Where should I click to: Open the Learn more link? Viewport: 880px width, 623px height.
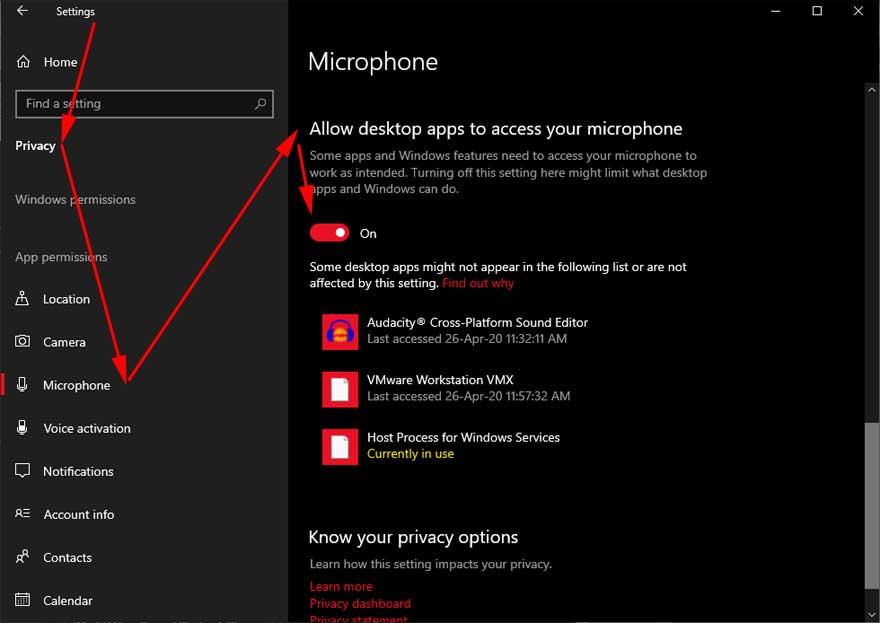[x=341, y=587]
